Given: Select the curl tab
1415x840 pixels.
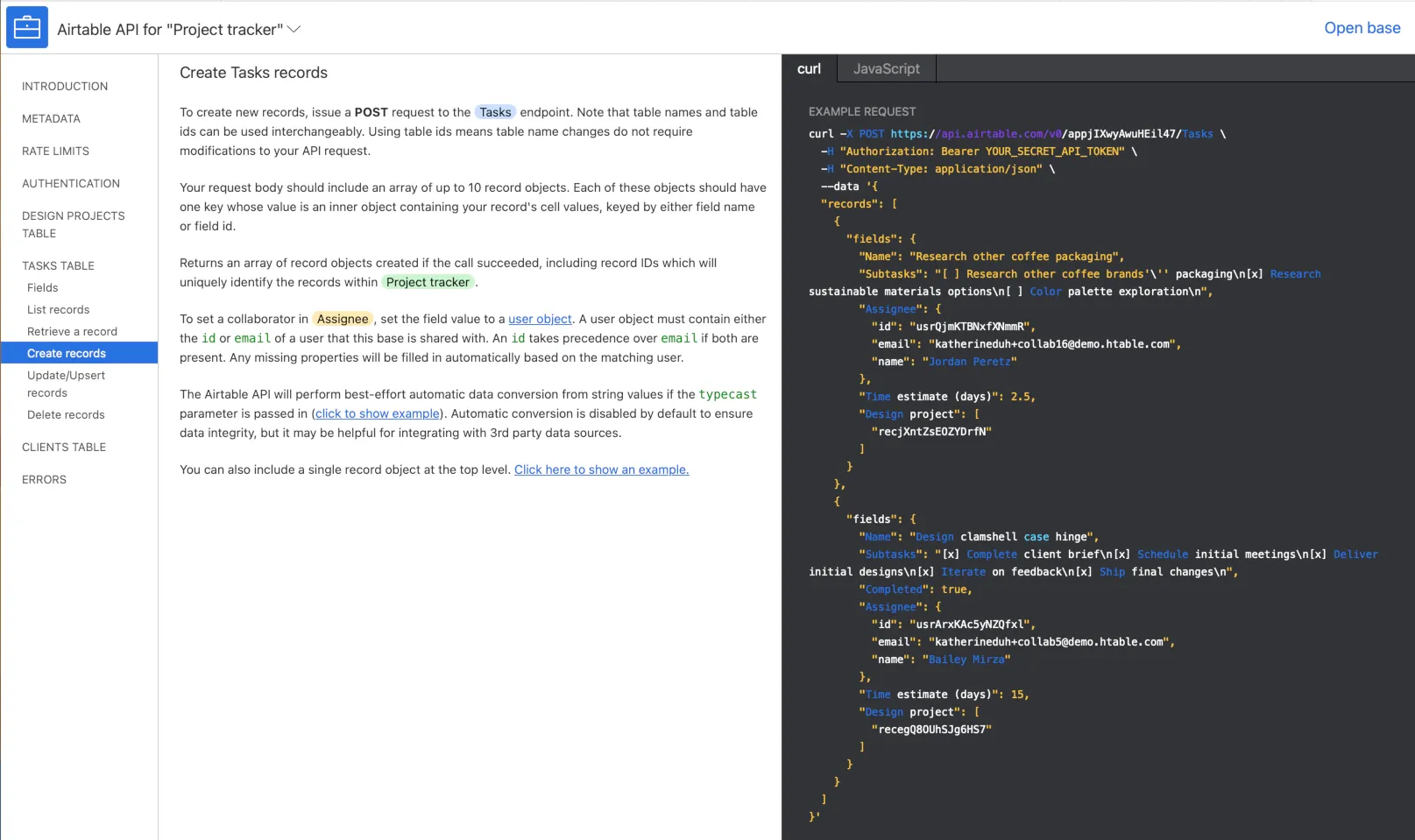Looking at the screenshot, I should (809, 68).
